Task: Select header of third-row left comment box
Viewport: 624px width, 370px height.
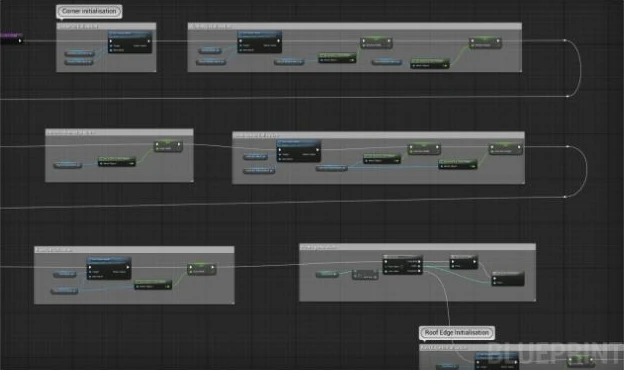Action: pyautogui.click(x=134, y=249)
